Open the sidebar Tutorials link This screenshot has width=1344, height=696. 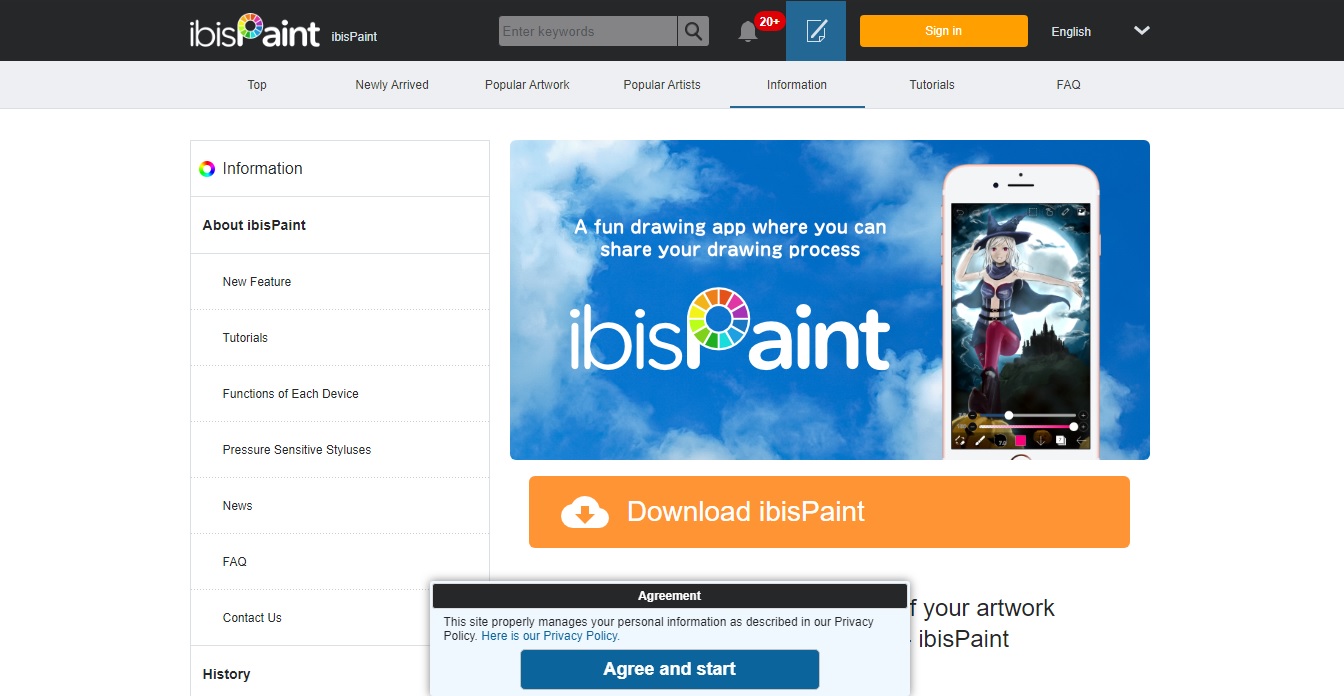(340, 338)
